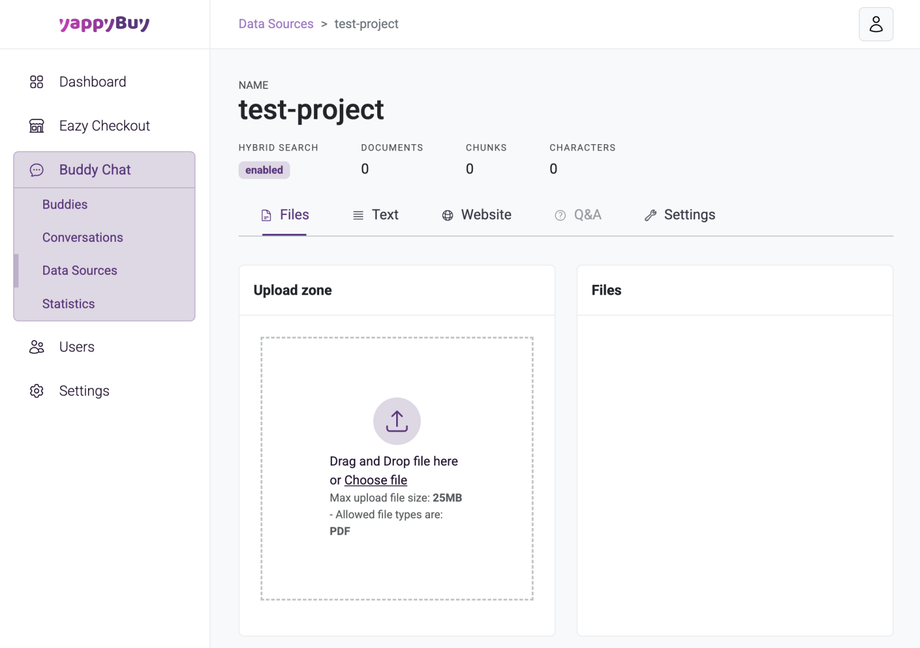920x648 pixels.
Task: Follow the Data Sources breadcrumb link
Action: [276, 24]
